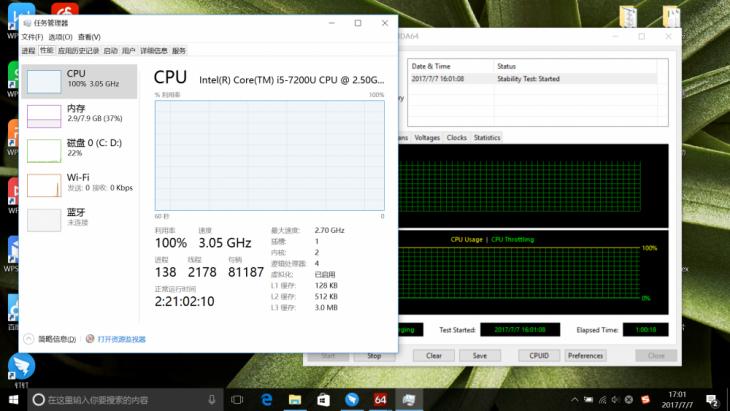The image size is (730, 411).
Task: Launch Microsoft Edge from the taskbar
Action: [x=268, y=399]
